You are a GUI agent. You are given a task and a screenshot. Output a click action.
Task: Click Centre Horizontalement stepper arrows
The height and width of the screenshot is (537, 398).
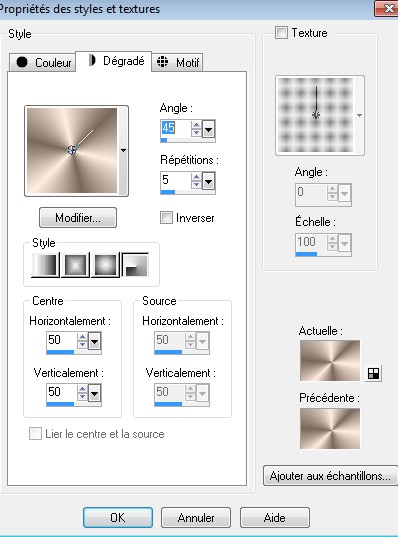(82, 340)
